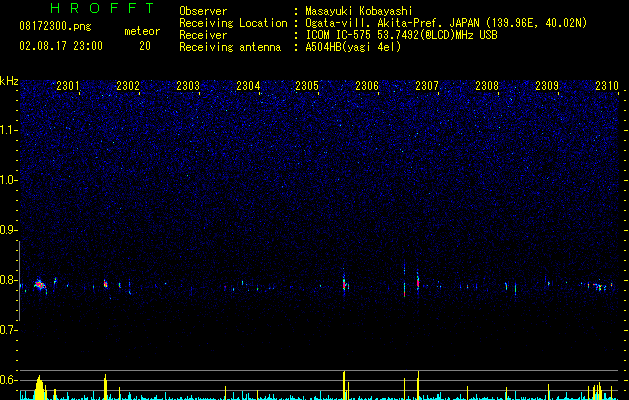Click the date 02.08.17 23:00

point(61,46)
